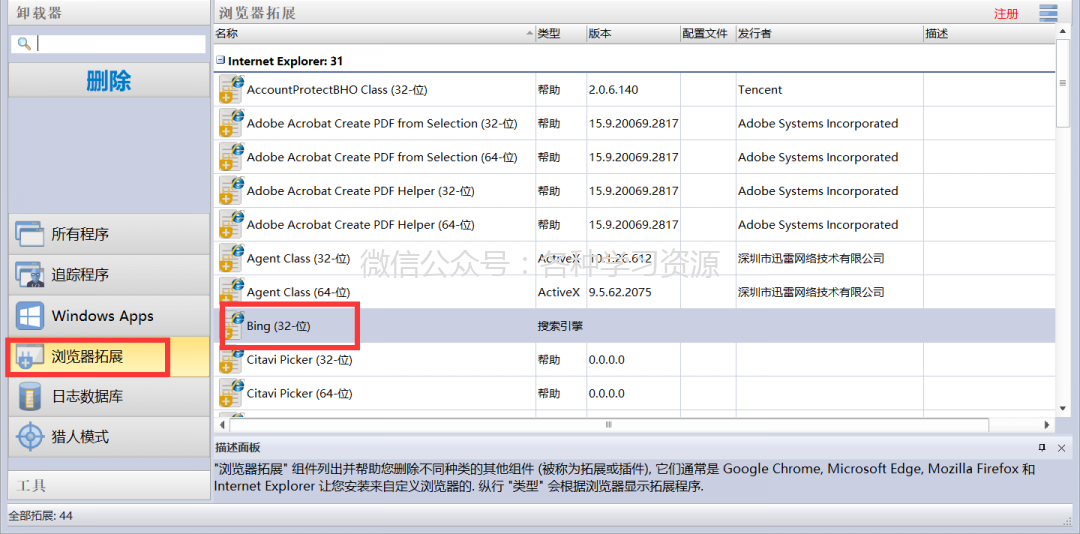Click the AccountProtectBHO Class extension icon
Viewport: 1080px width, 534px height.
click(x=231, y=90)
